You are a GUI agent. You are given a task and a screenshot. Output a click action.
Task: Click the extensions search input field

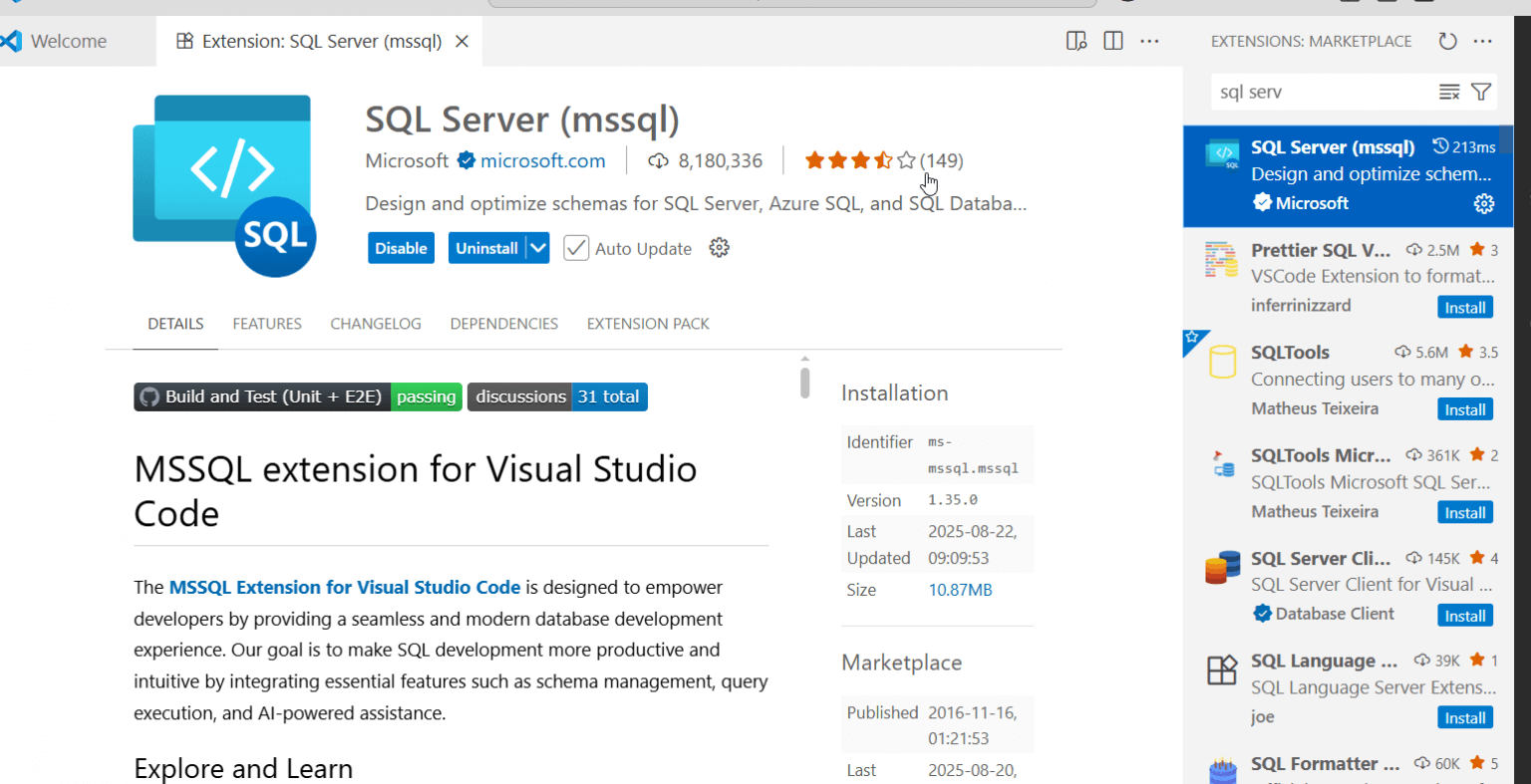click(x=1321, y=92)
